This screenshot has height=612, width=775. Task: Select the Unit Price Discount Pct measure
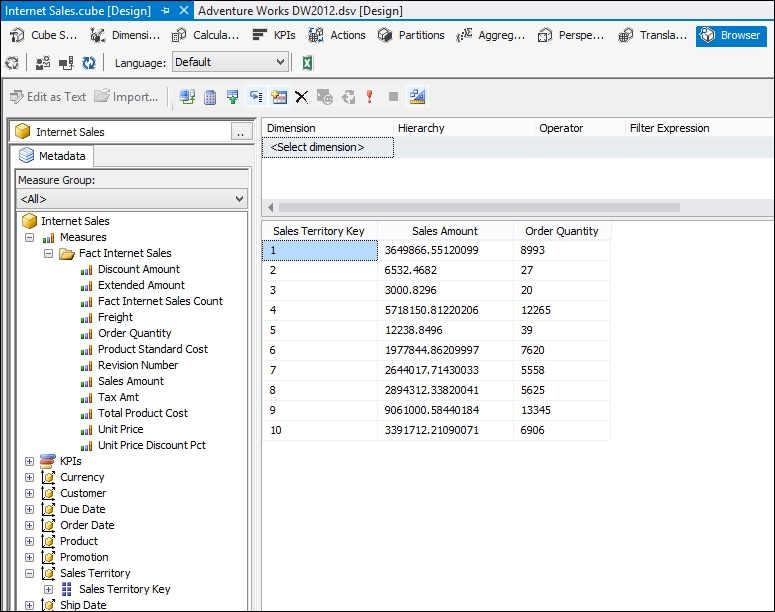152,445
